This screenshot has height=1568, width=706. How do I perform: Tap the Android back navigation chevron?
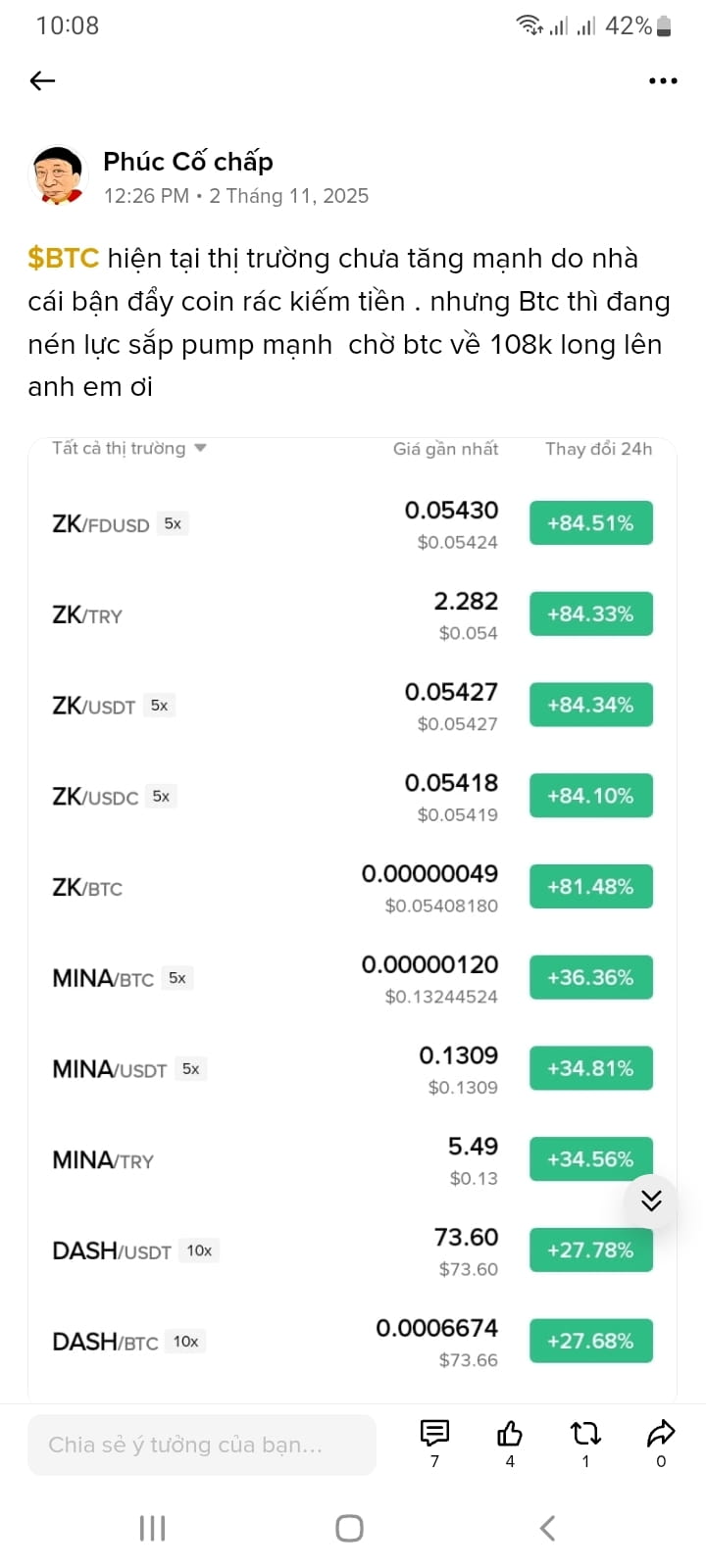tap(548, 1527)
